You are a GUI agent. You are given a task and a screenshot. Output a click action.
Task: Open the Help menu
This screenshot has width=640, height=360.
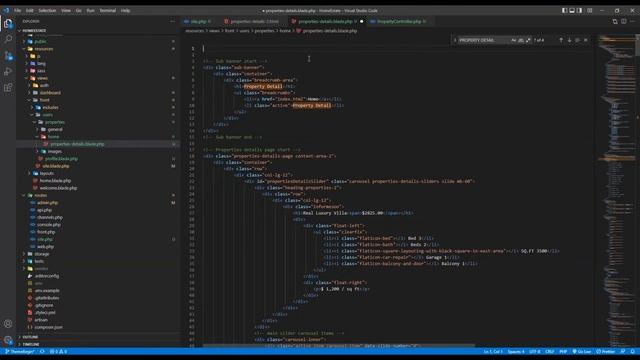coord(125,11)
